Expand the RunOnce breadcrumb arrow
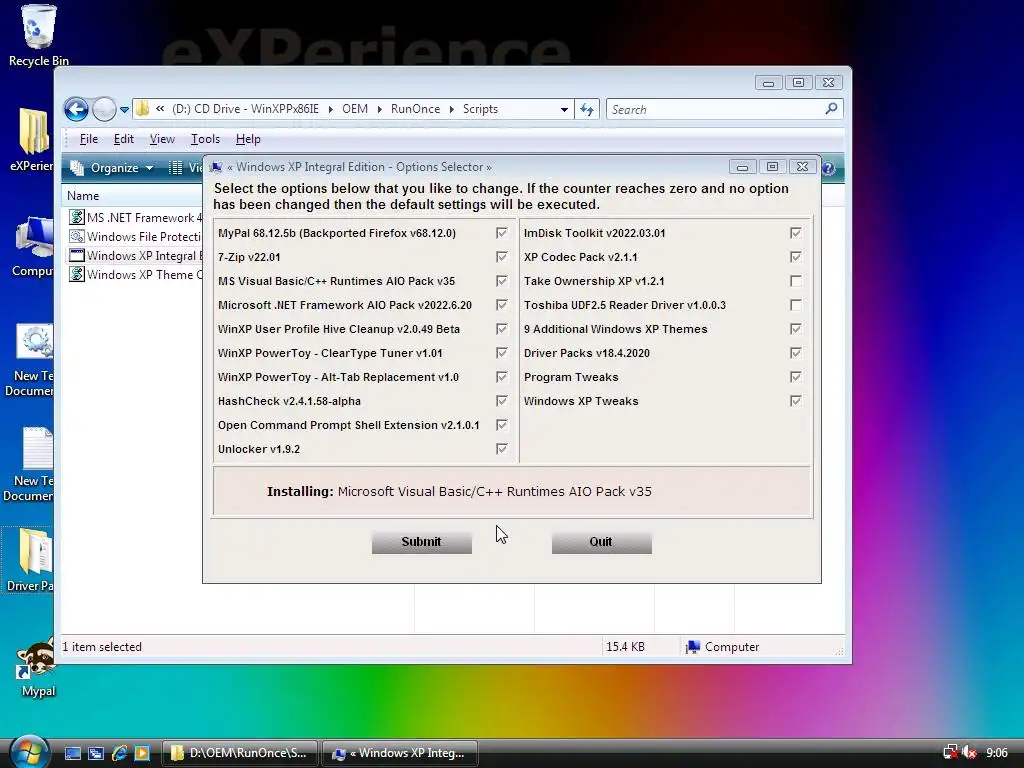1024x768 pixels. (x=451, y=109)
